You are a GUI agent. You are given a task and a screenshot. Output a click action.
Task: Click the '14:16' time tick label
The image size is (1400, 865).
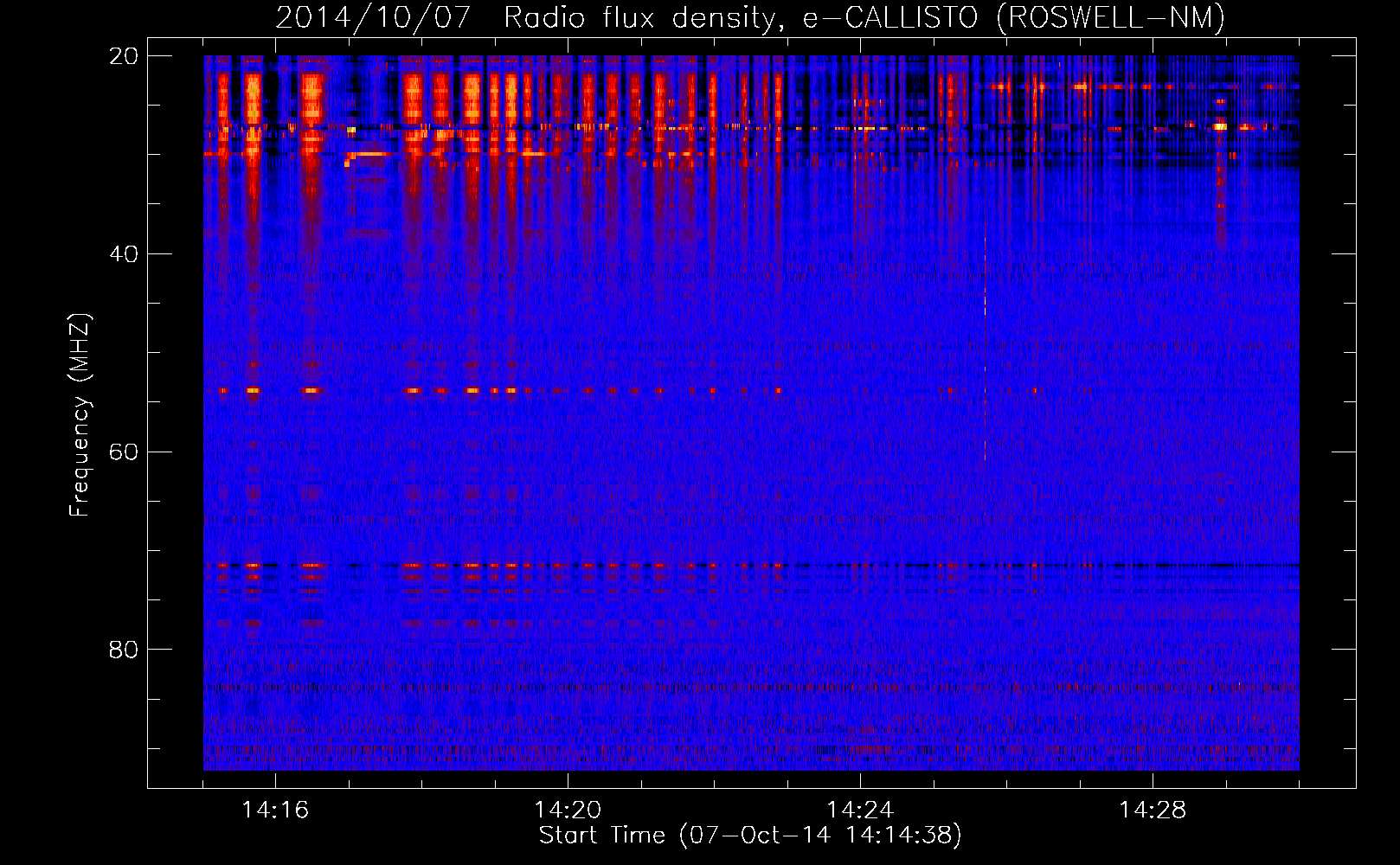pos(275,811)
